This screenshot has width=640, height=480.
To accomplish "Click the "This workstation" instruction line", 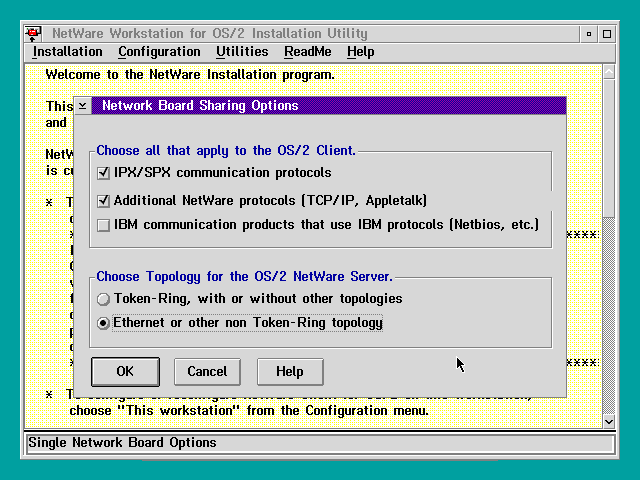I will pos(249,411).
